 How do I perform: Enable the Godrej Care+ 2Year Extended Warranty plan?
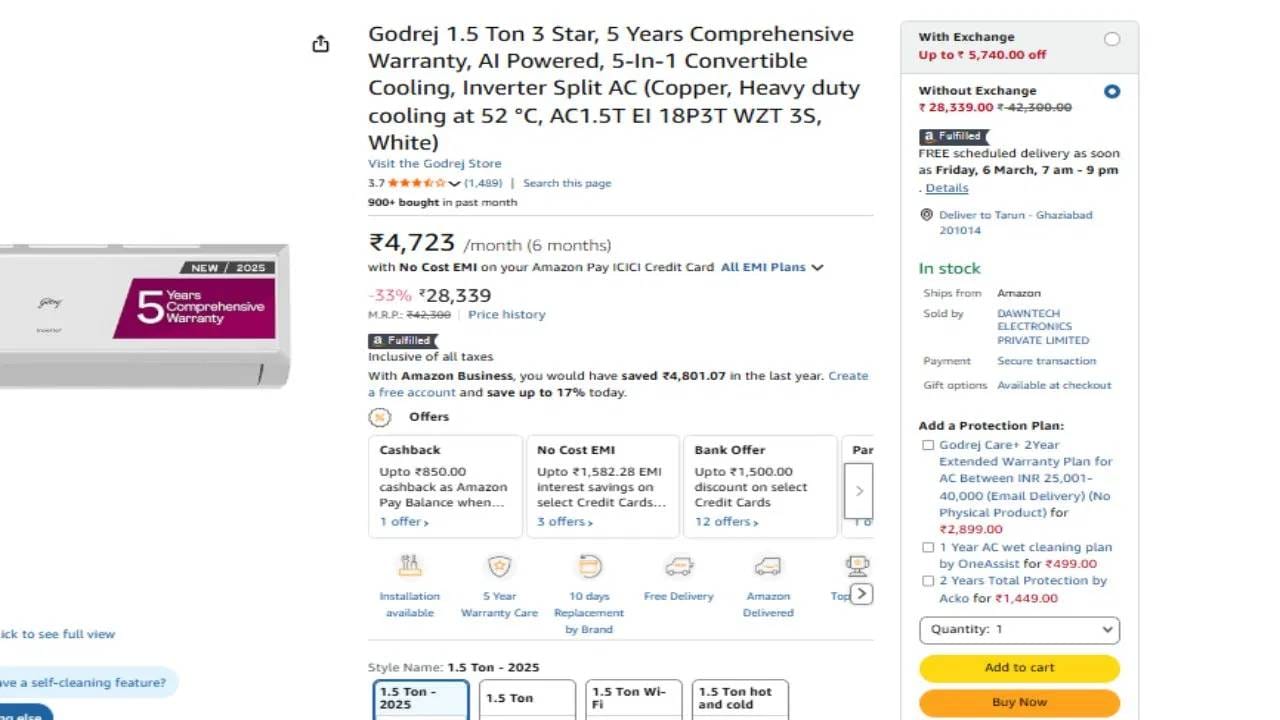tap(928, 445)
